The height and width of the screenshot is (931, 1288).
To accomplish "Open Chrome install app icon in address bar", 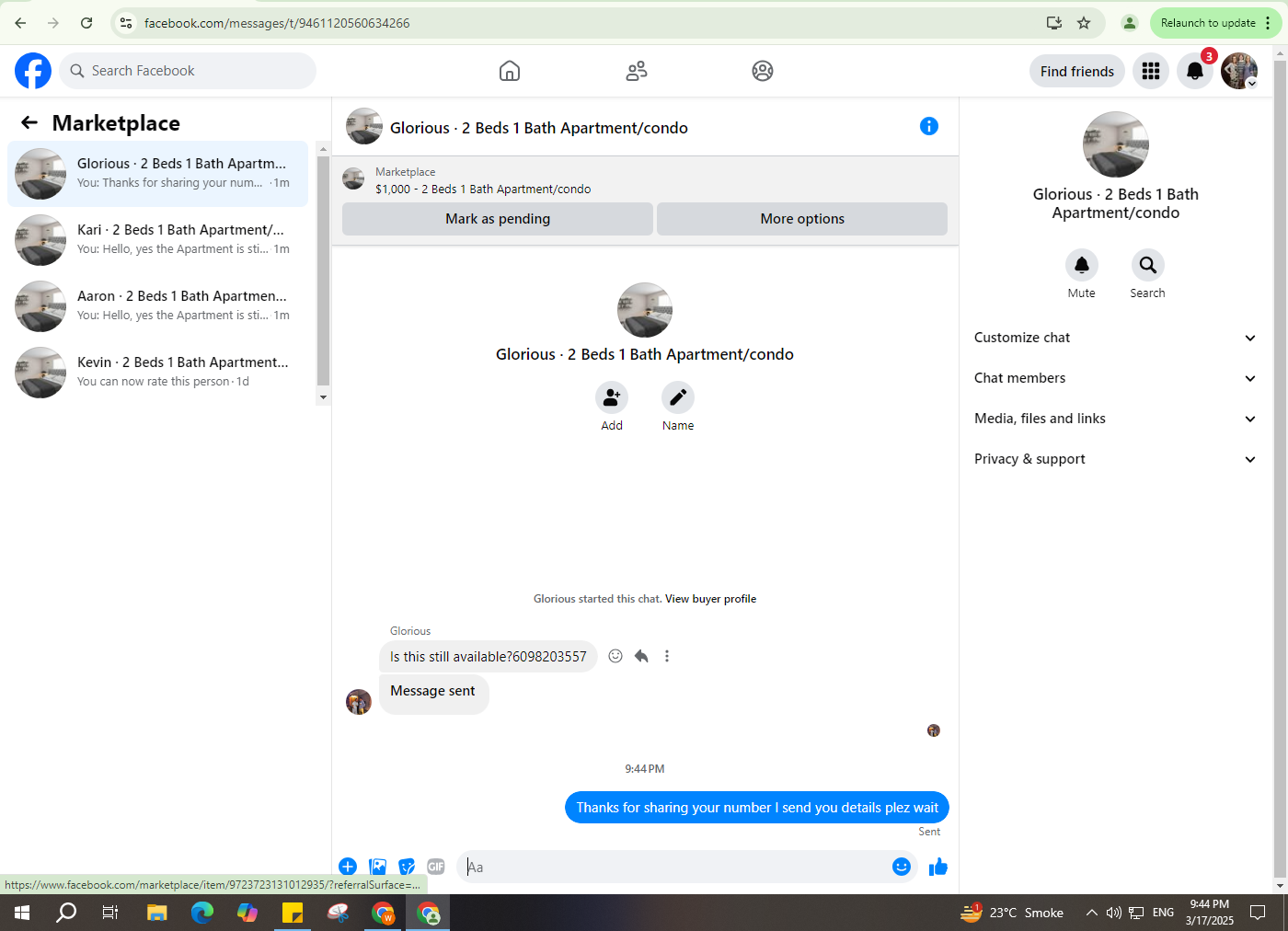I will [1054, 23].
